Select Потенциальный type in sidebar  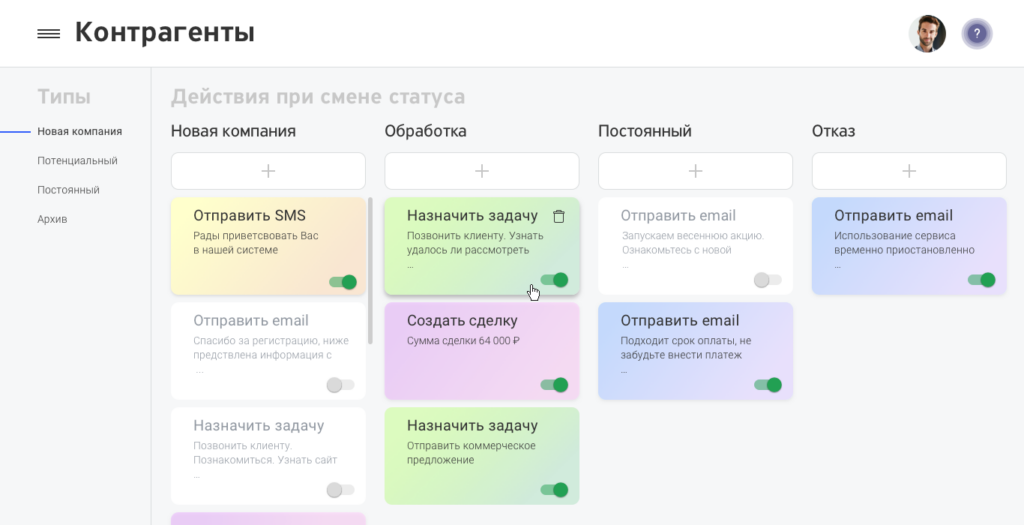pyautogui.click(x=77, y=160)
